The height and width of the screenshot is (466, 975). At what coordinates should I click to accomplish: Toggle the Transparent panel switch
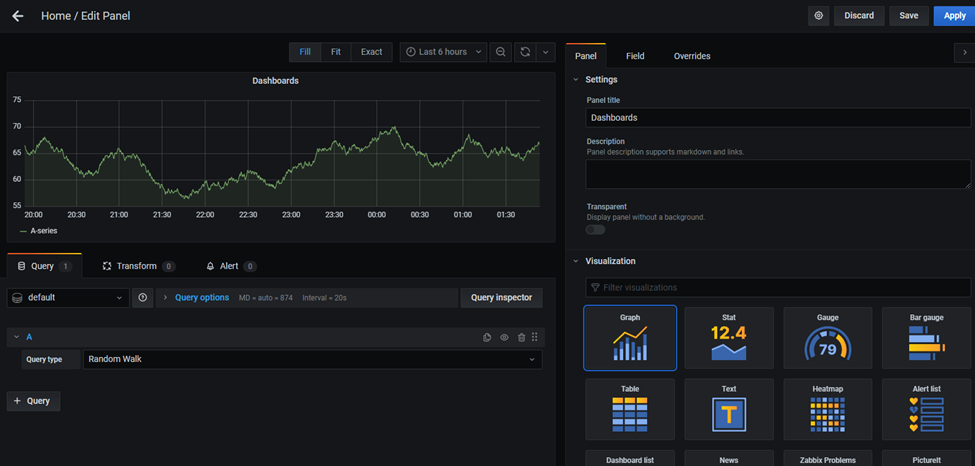pyautogui.click(x=596, y=230)
